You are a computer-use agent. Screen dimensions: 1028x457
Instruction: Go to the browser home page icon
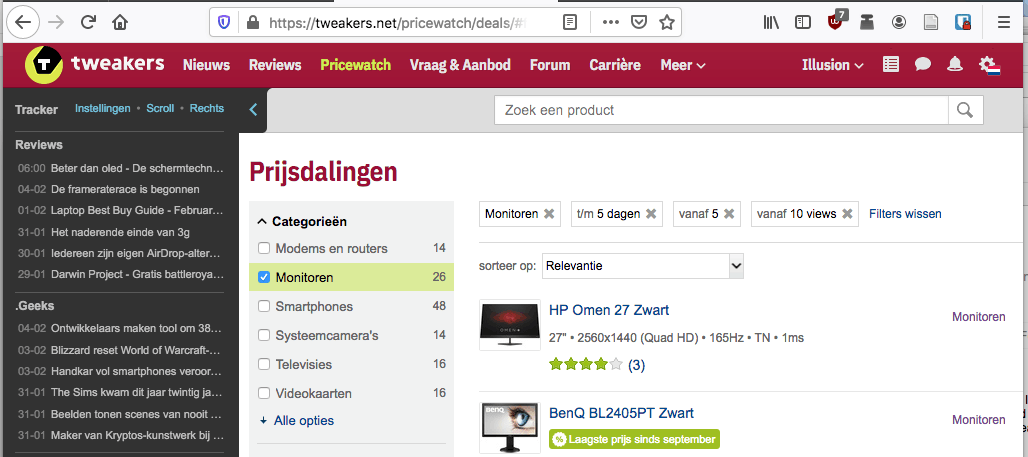coord(120,22)
